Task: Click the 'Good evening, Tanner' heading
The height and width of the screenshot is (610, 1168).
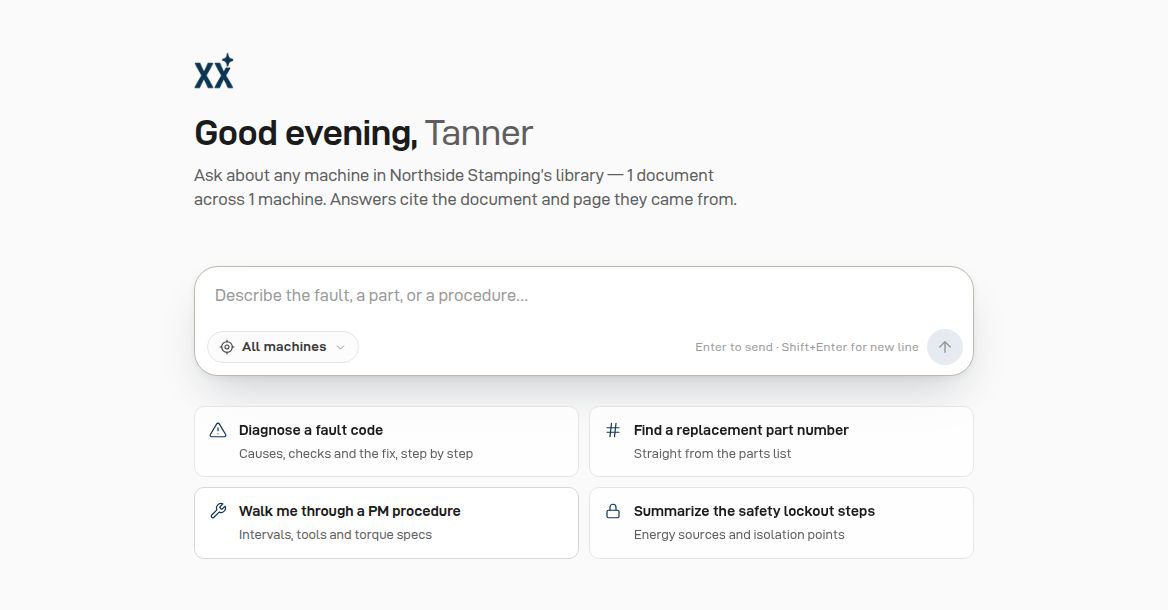Action: coord(364,134)
